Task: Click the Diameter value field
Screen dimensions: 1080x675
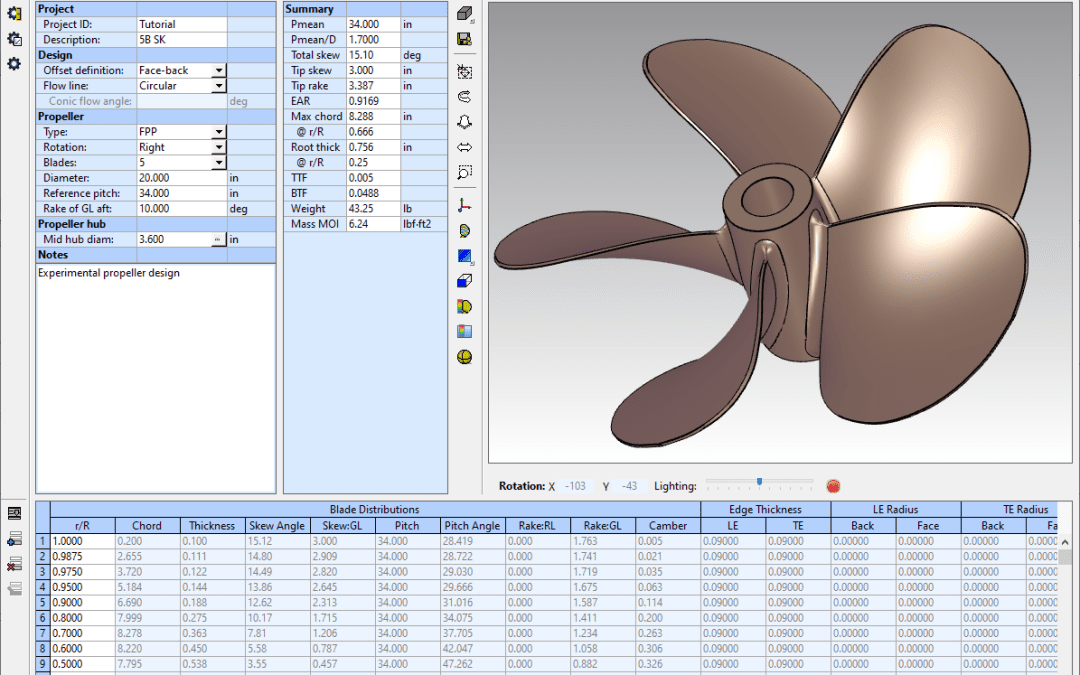Action: 180,178
